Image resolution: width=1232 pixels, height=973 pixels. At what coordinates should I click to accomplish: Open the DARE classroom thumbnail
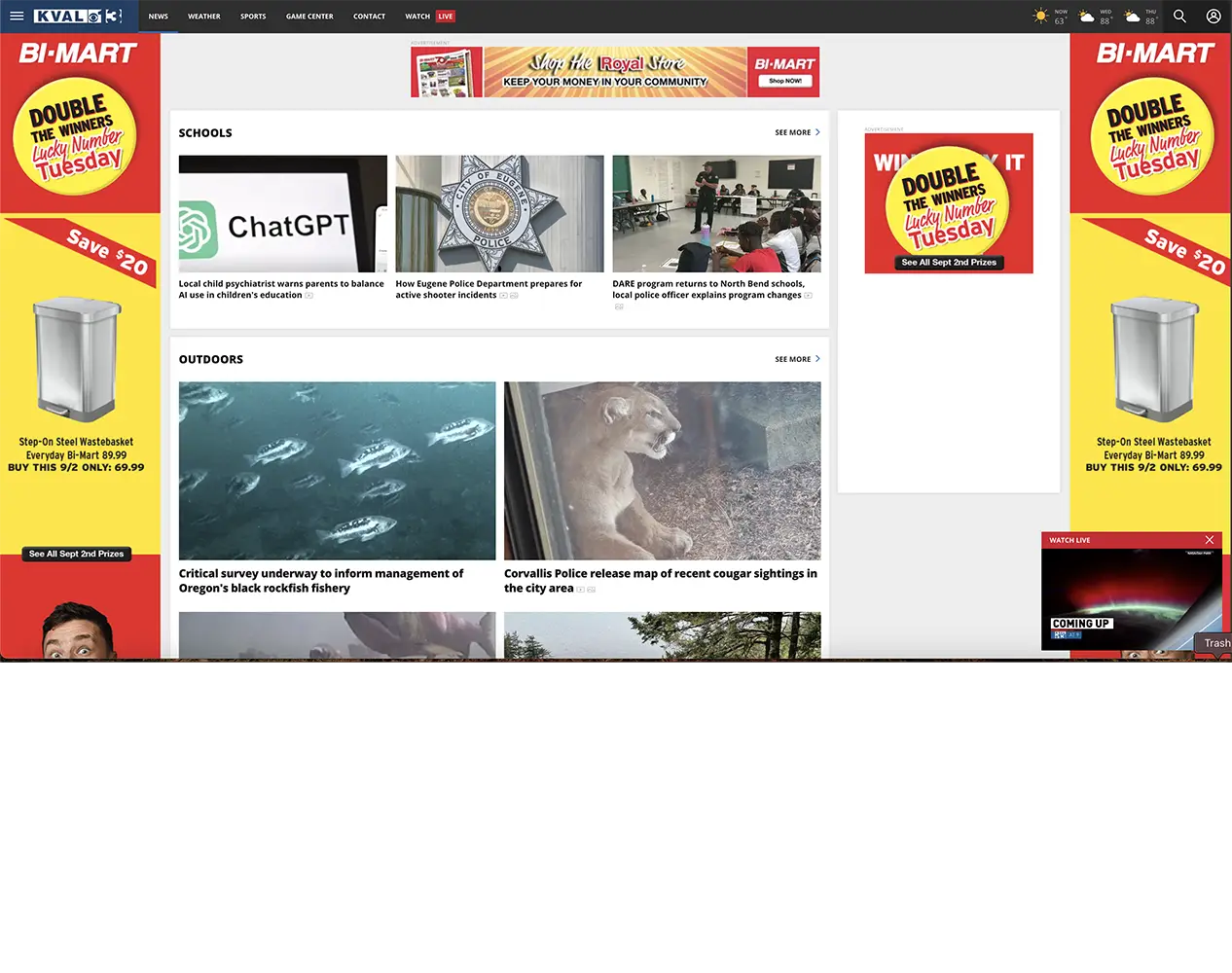pos(716,214)
